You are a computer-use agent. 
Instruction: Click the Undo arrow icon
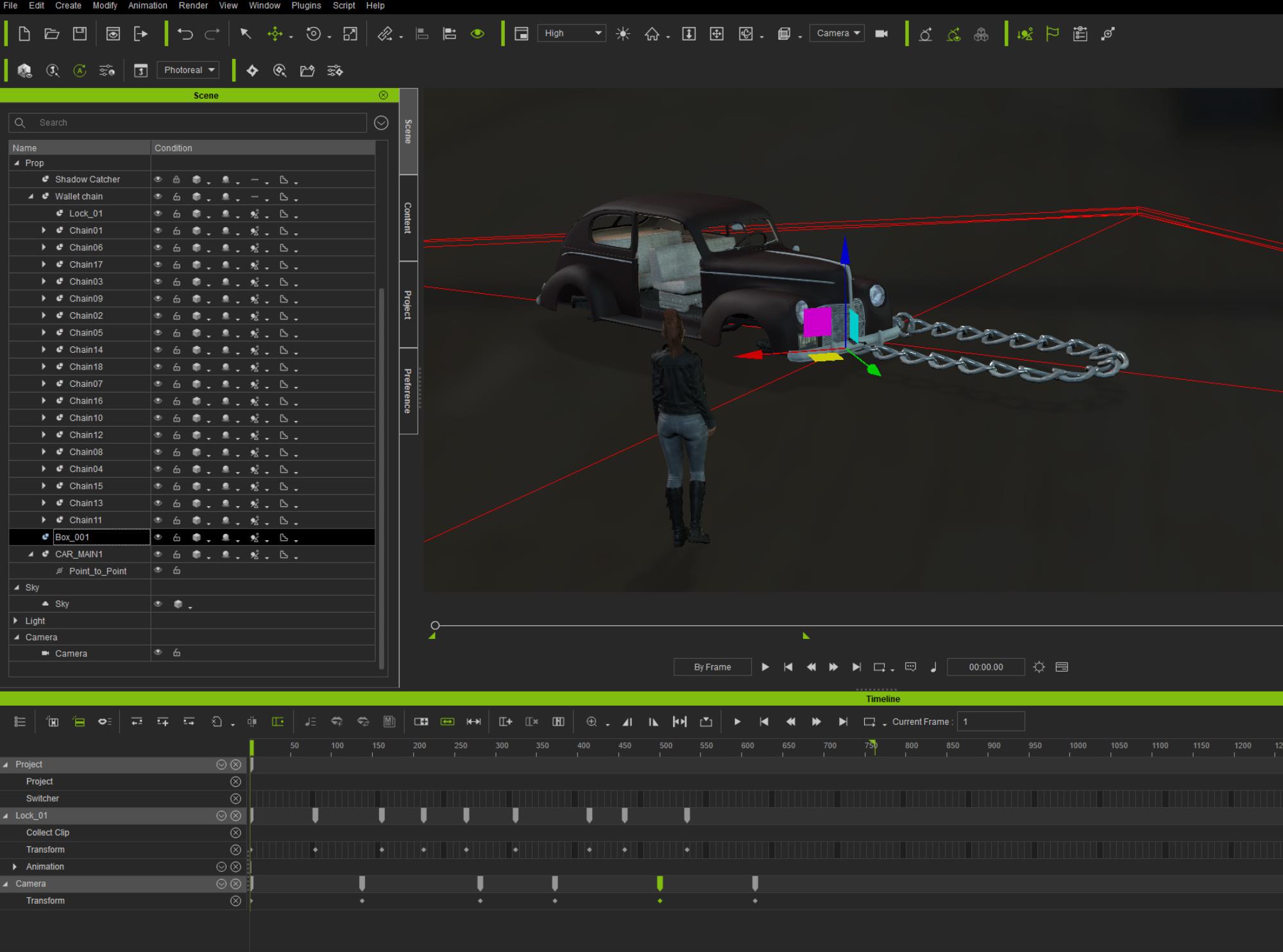[x=185, y=34]
